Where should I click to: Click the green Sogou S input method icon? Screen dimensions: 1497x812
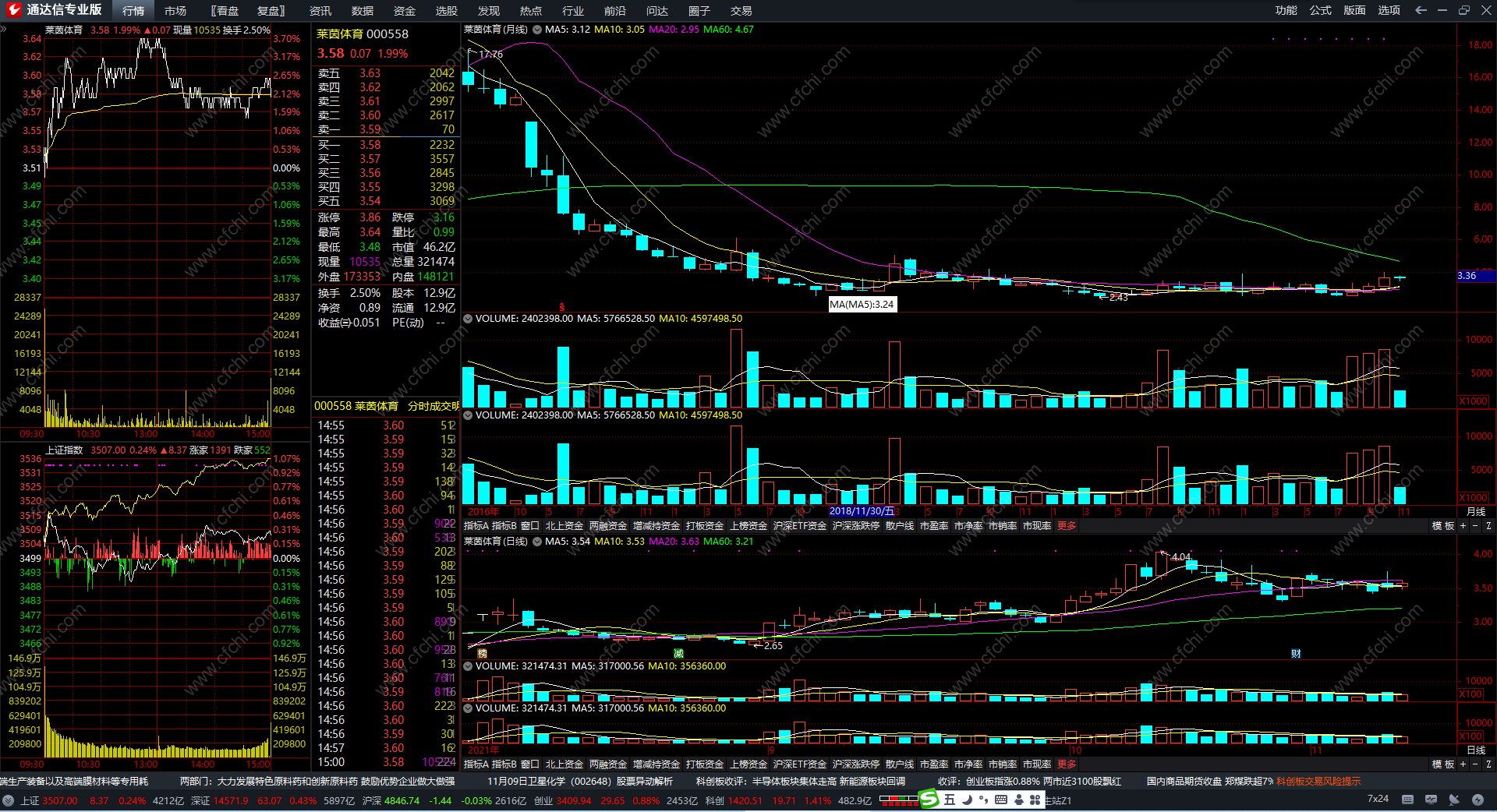click(929, 799)
